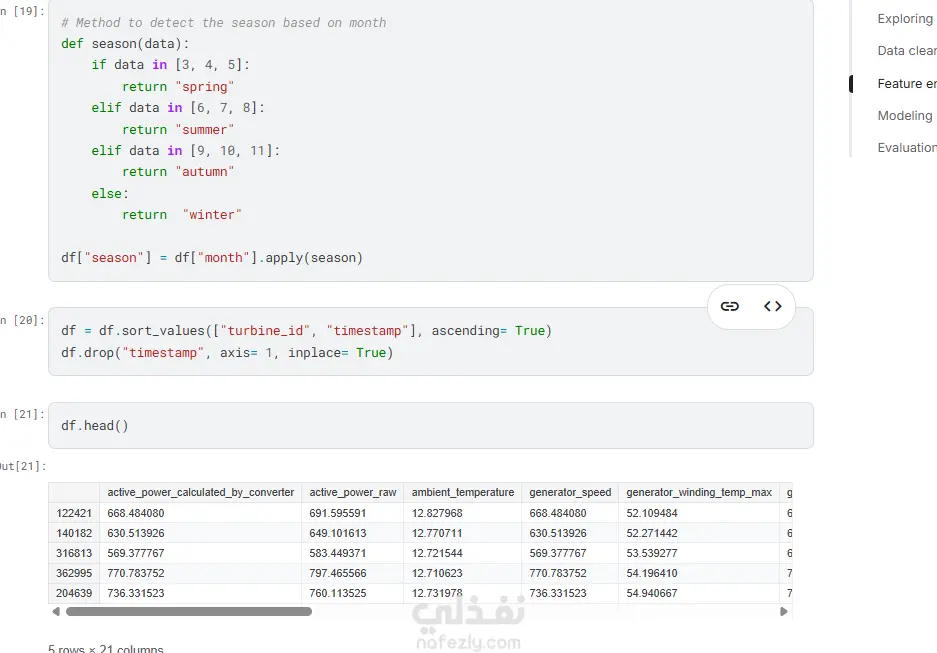This screenshot has width=937, height=653.
Task: Click the 'return "spring"' code line
Action: (178, 87)
